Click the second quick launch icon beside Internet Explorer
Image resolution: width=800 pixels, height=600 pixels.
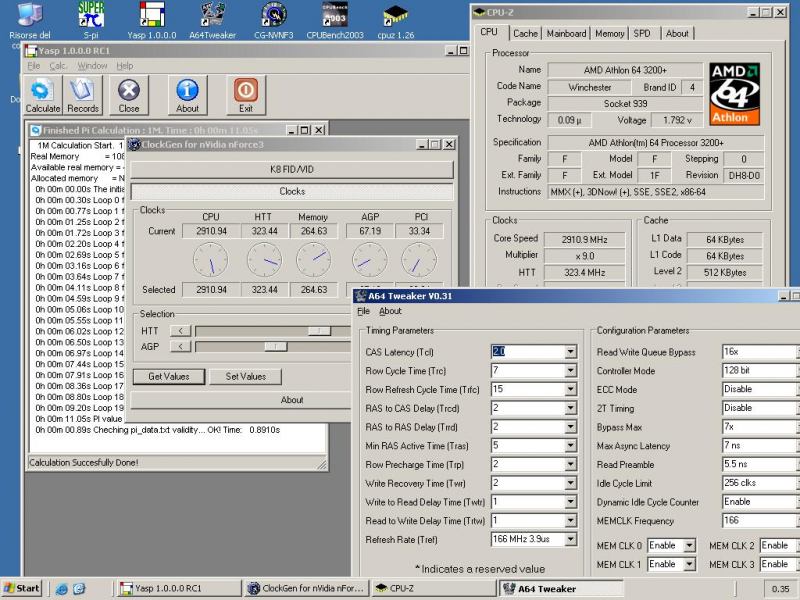79,589
